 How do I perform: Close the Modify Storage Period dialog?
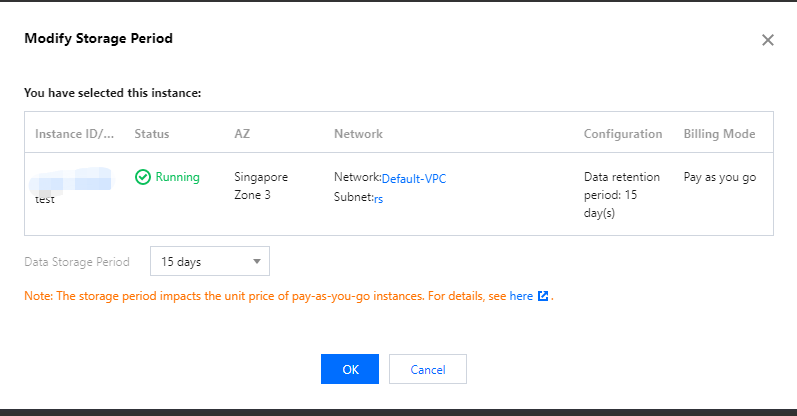point(768,40)
